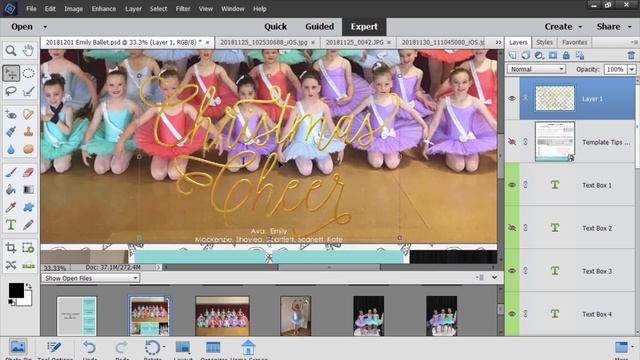Select the Content-Aware Move tool
The height and width of the screenshot is (360, 640).
click(11, 265)
